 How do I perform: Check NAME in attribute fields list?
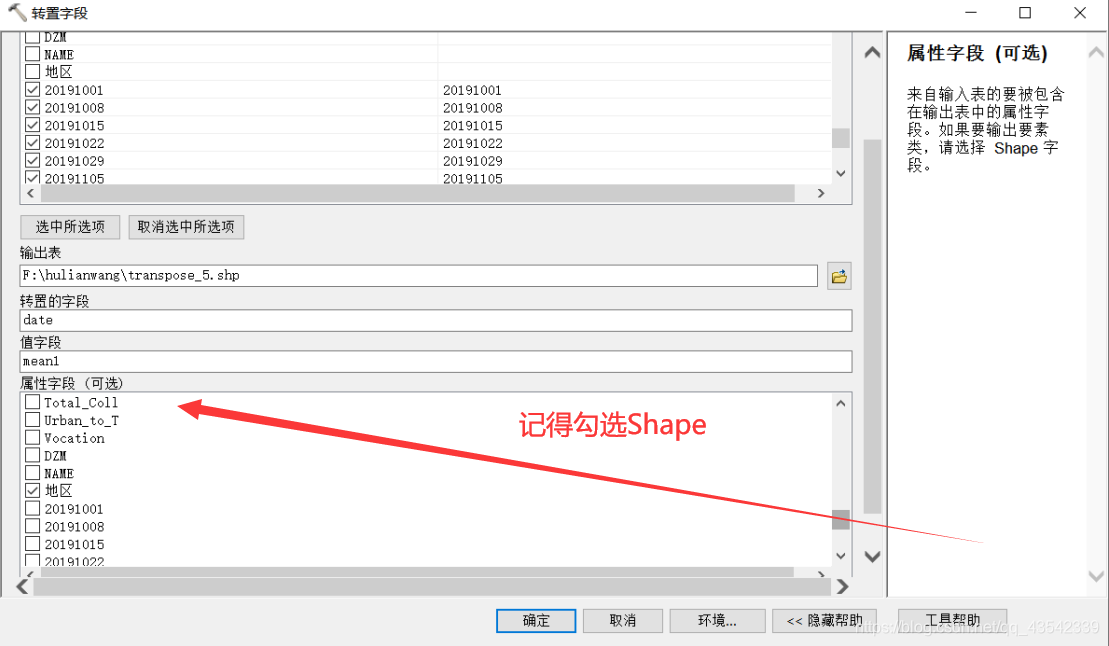tap(33, 473)
